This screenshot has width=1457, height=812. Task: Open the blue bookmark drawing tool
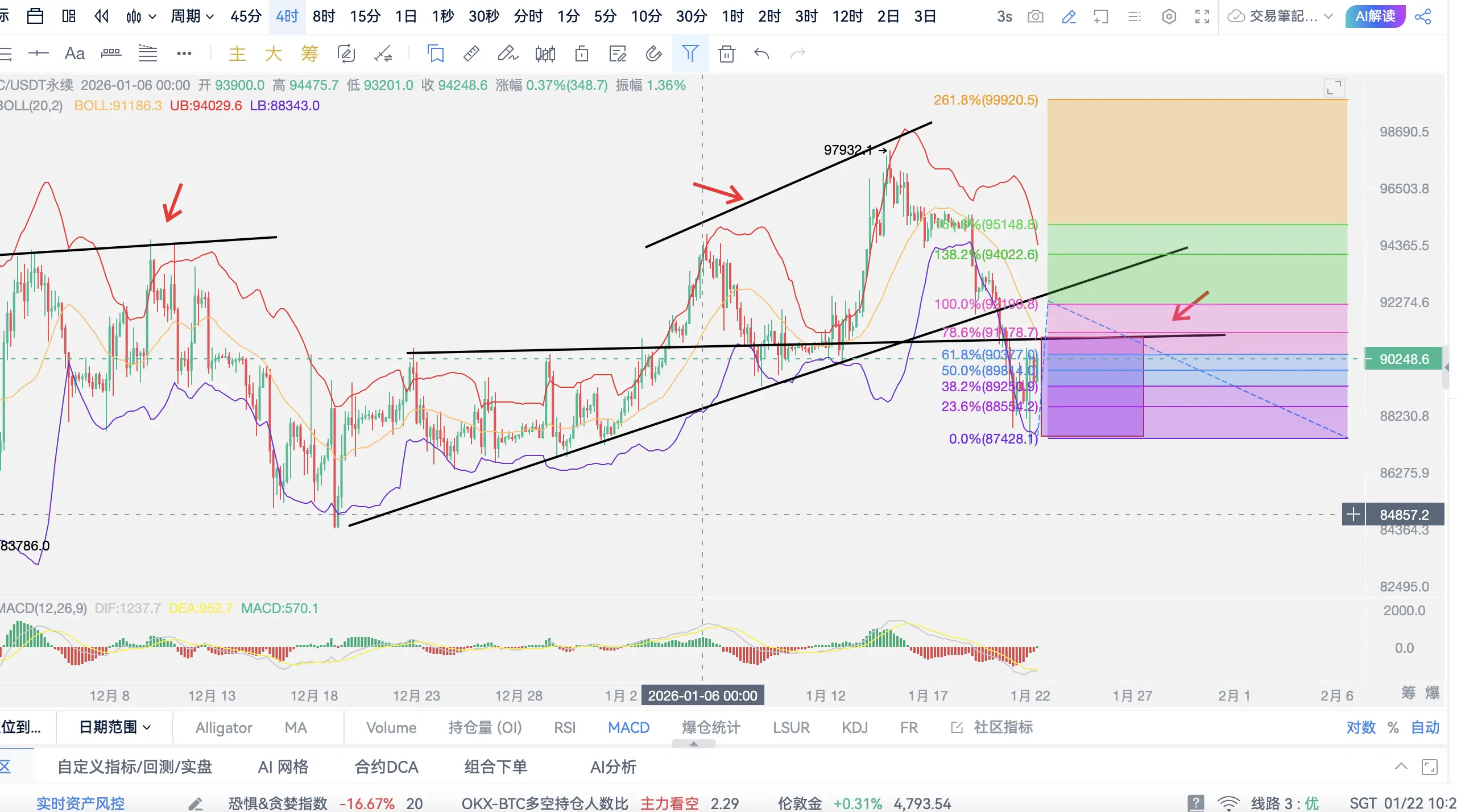[x=436, y=54]
